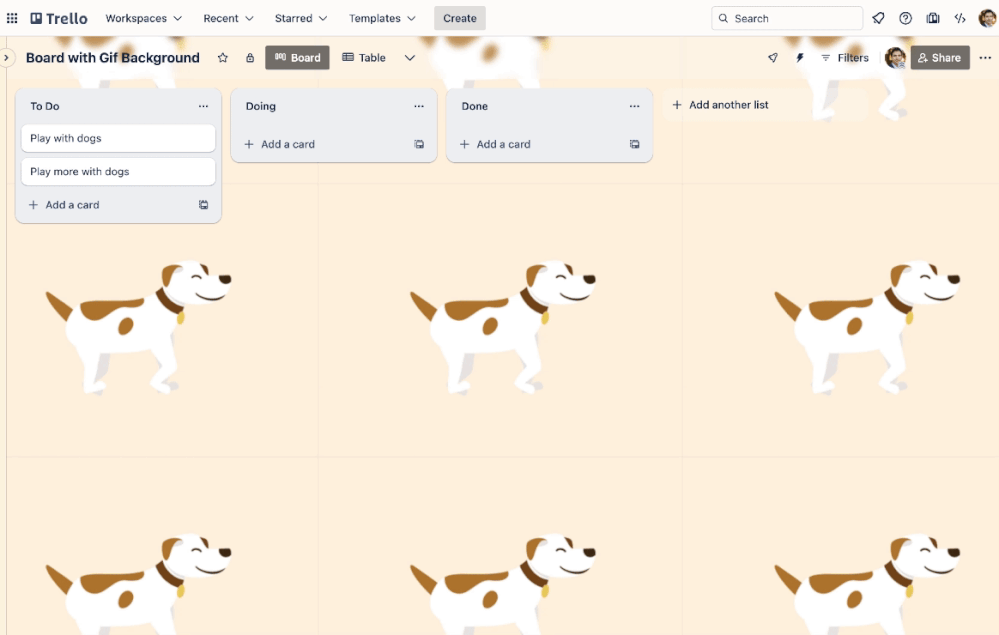Create from template in To Do list

(203, 205)
